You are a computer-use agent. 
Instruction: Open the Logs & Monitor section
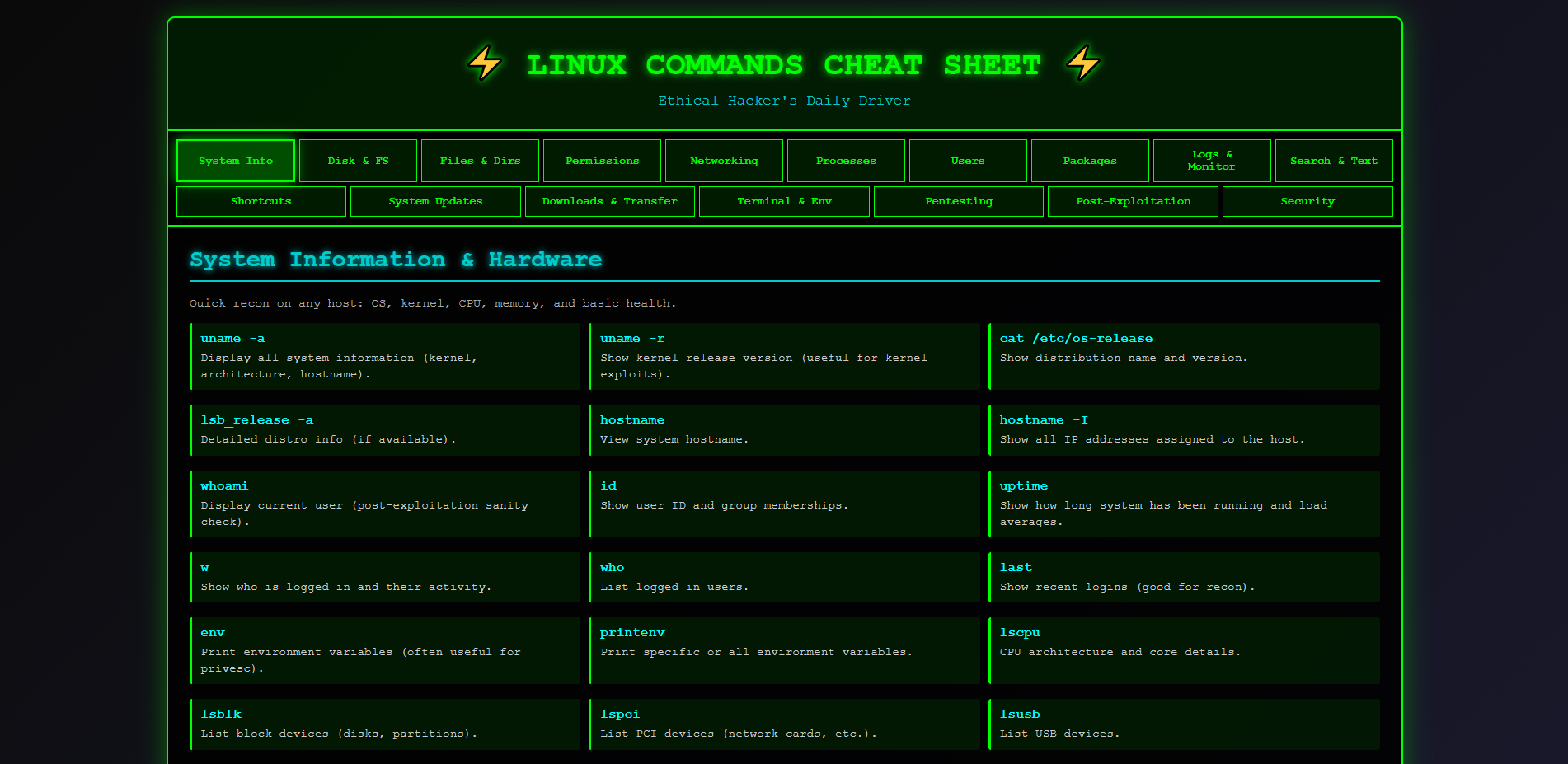(x=1212, y=161)
